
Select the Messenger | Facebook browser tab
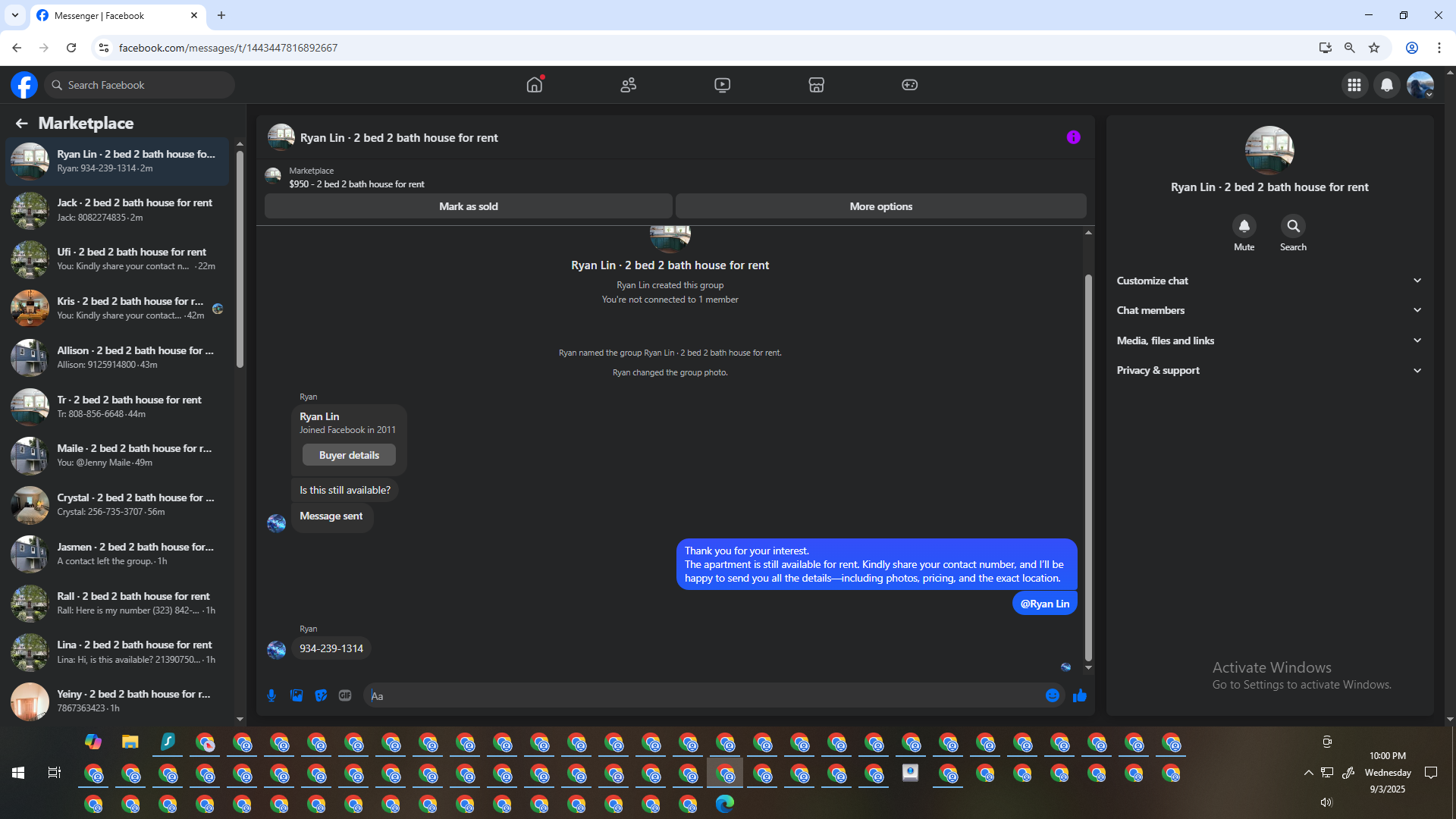tap(118, 15)
